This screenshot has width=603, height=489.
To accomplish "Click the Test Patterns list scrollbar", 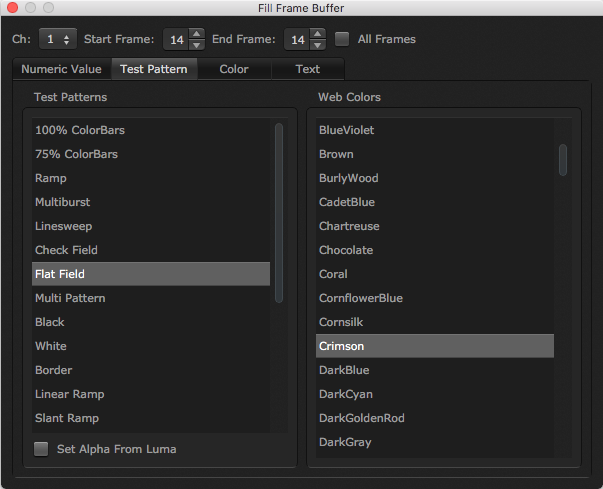I will coord(279,210).
